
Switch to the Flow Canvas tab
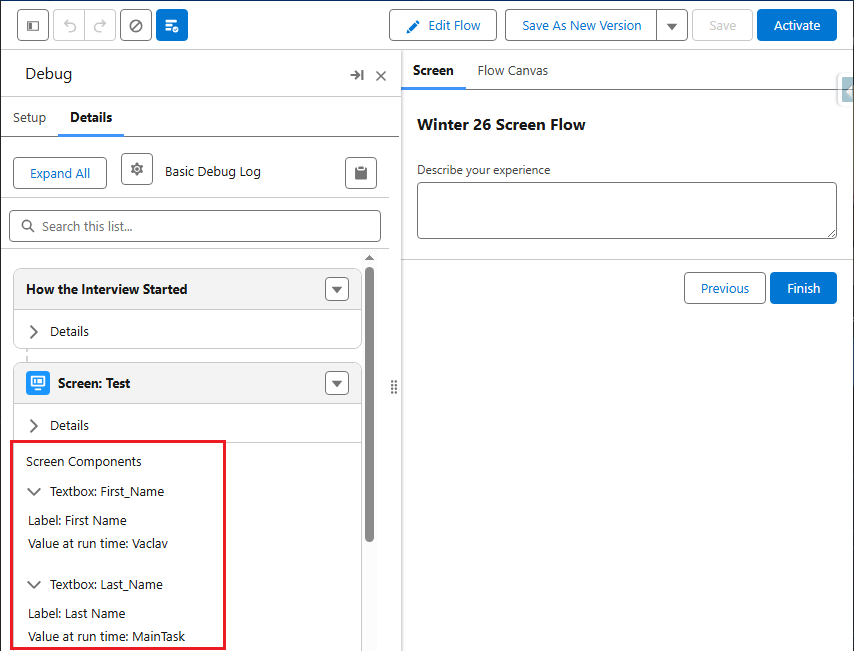(513, 71)
